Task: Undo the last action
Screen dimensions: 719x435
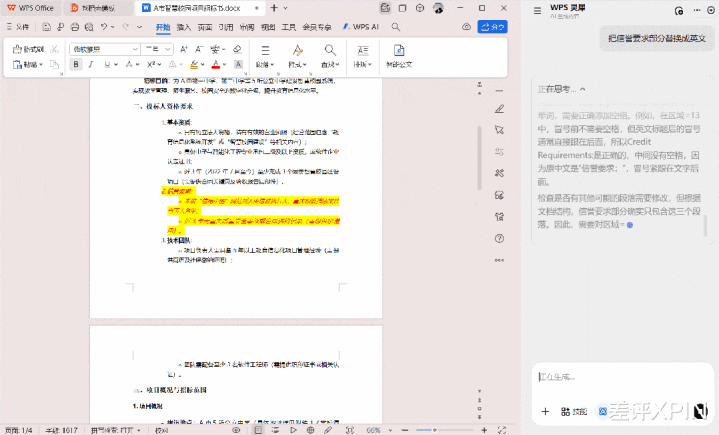Action: click(104, 27)
